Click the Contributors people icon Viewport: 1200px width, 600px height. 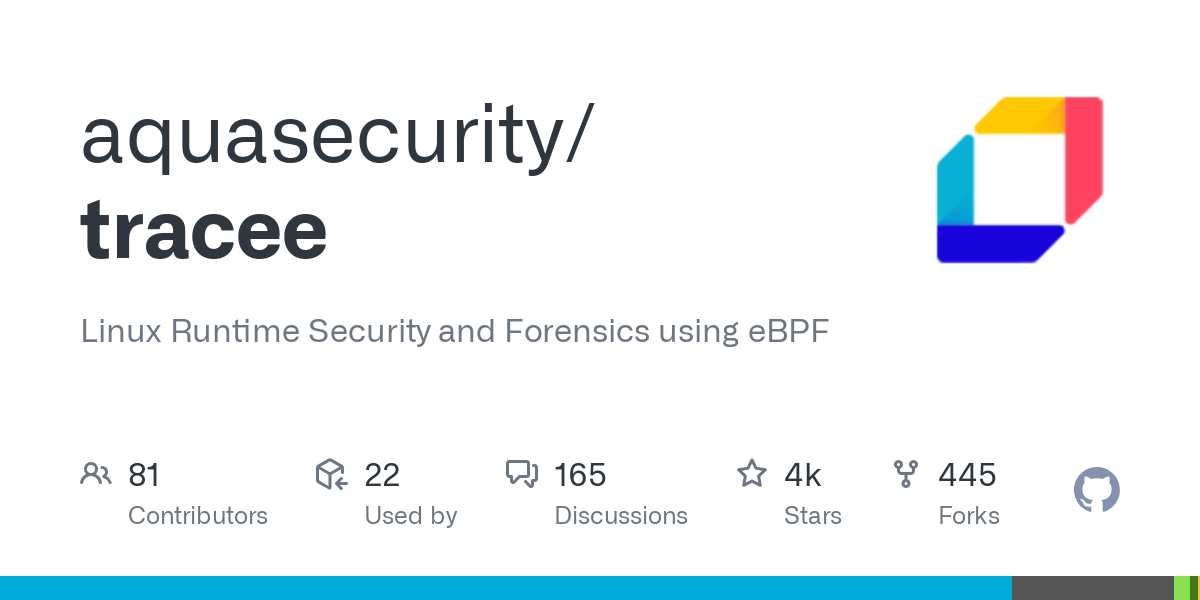95,474
